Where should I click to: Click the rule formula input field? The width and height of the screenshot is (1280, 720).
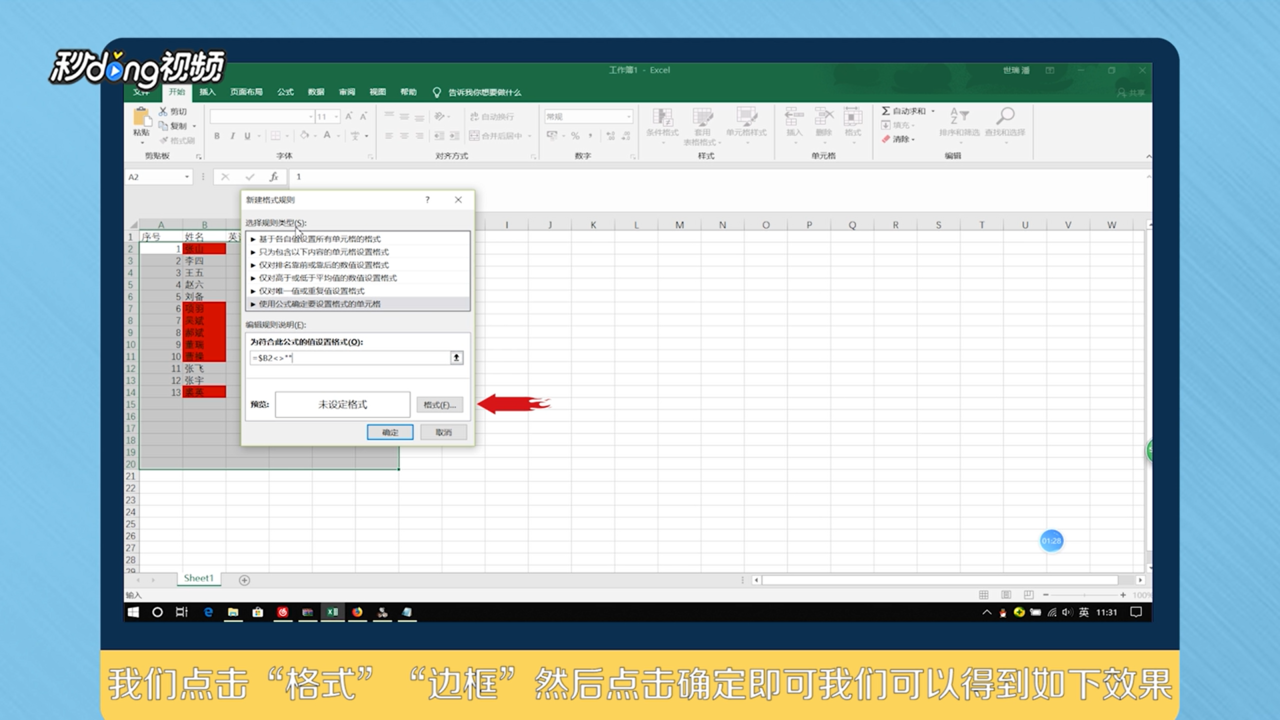click(x=349, y=357)
